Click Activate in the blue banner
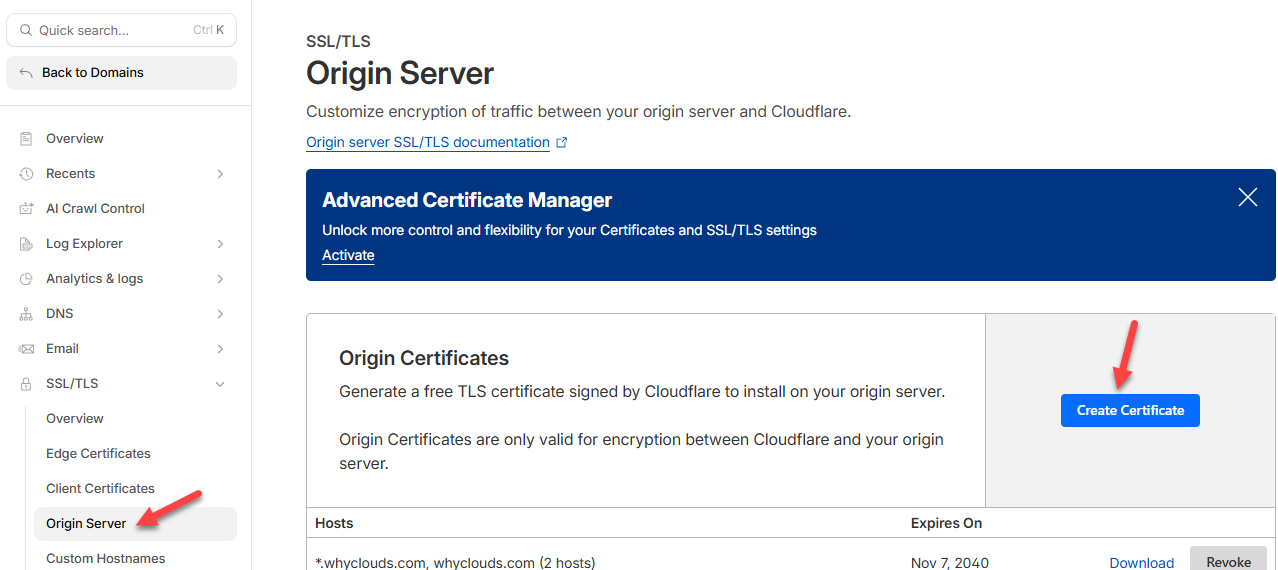The height and width of the screenshot is (570, 1278). pos(348,256)
